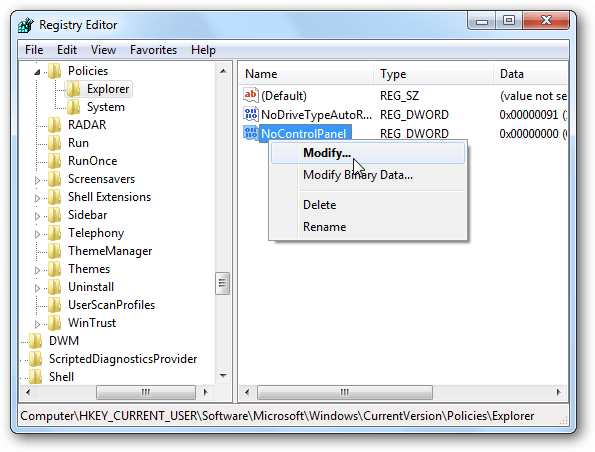
Task: Click the RunOnce folder icon
Action: [x=54, y=161]
